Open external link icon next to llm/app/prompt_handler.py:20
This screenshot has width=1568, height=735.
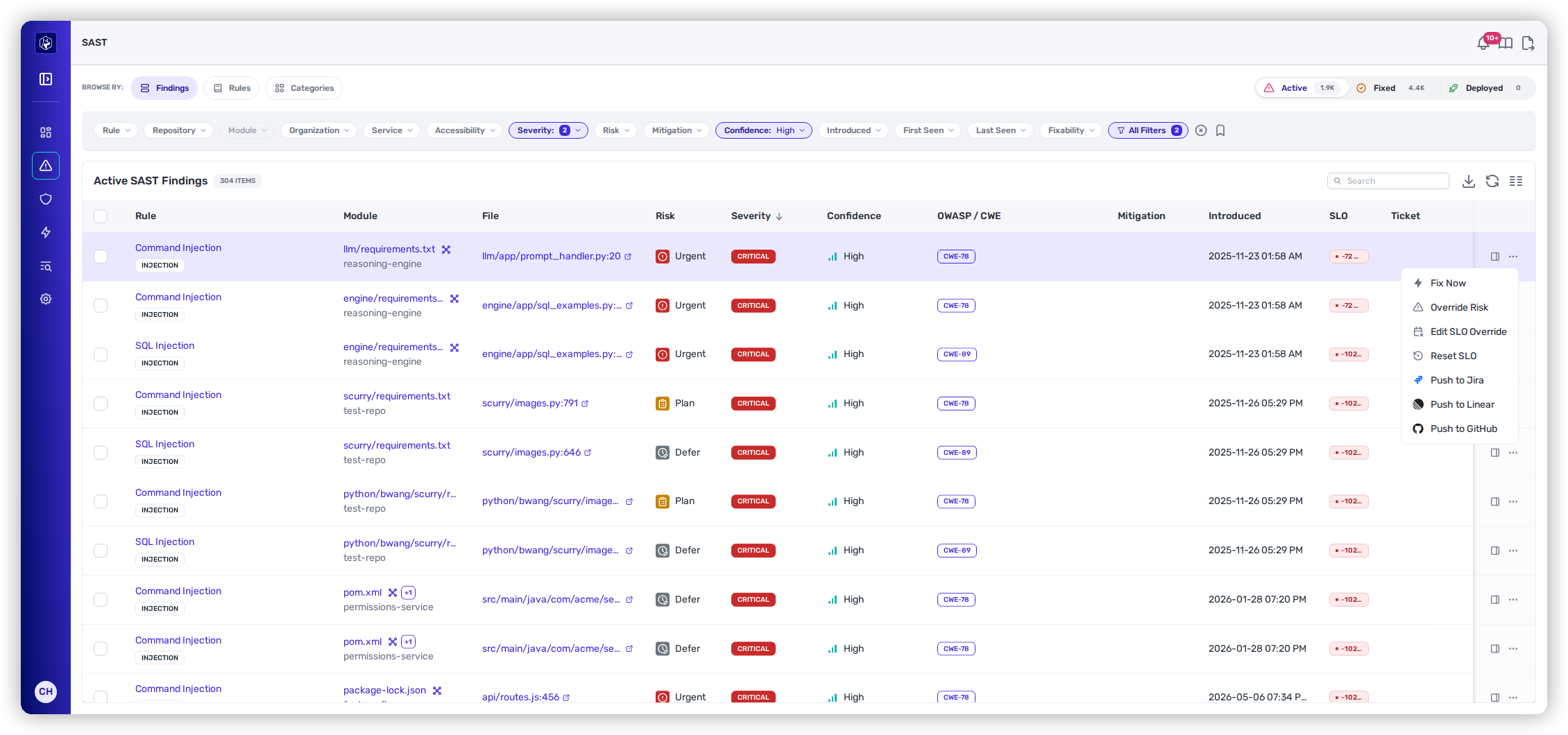(x=628, y=257)
